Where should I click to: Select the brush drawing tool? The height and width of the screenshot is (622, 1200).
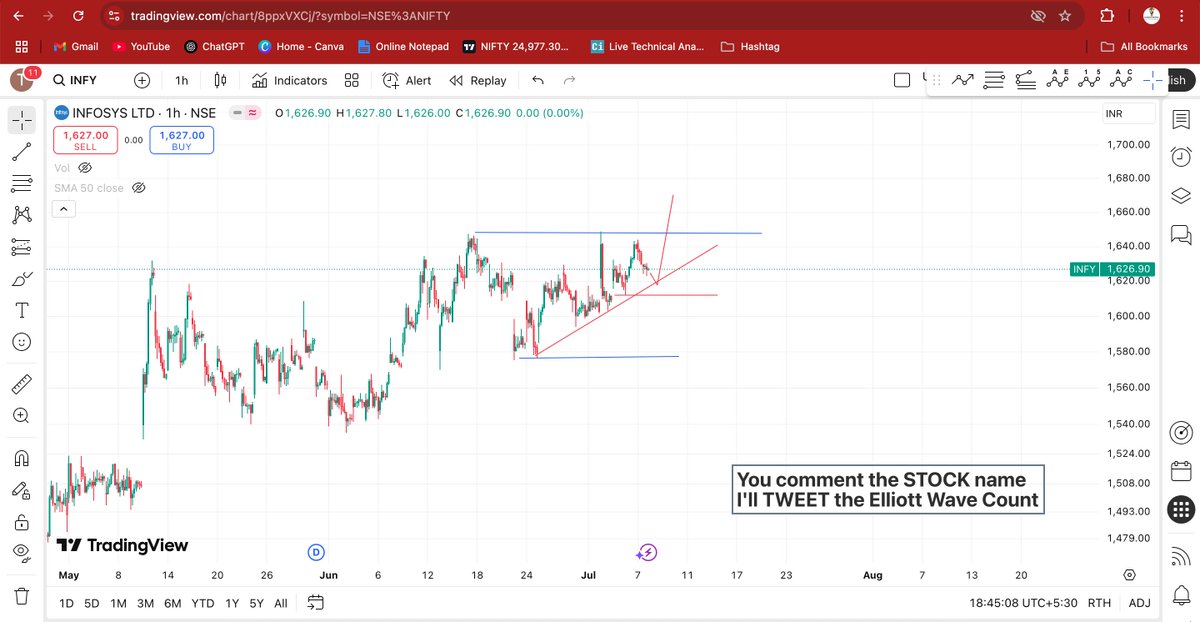click(22, 279)
